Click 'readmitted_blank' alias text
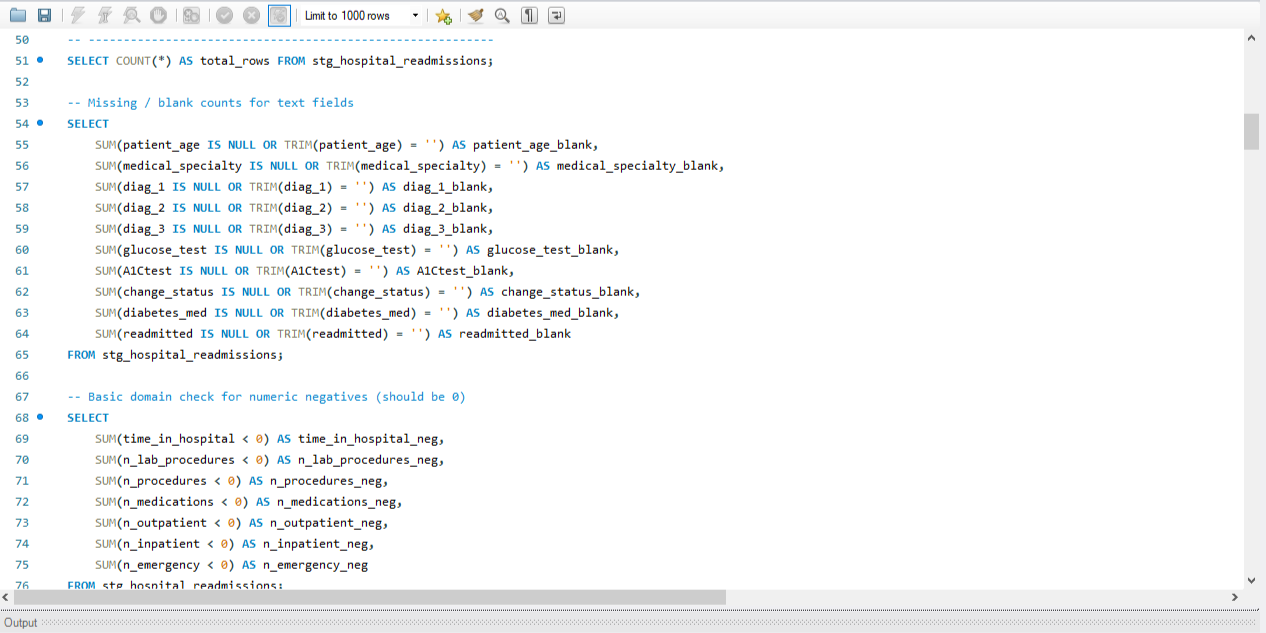The width and height of the screenshot is (1266, 633). pos(515,334)
